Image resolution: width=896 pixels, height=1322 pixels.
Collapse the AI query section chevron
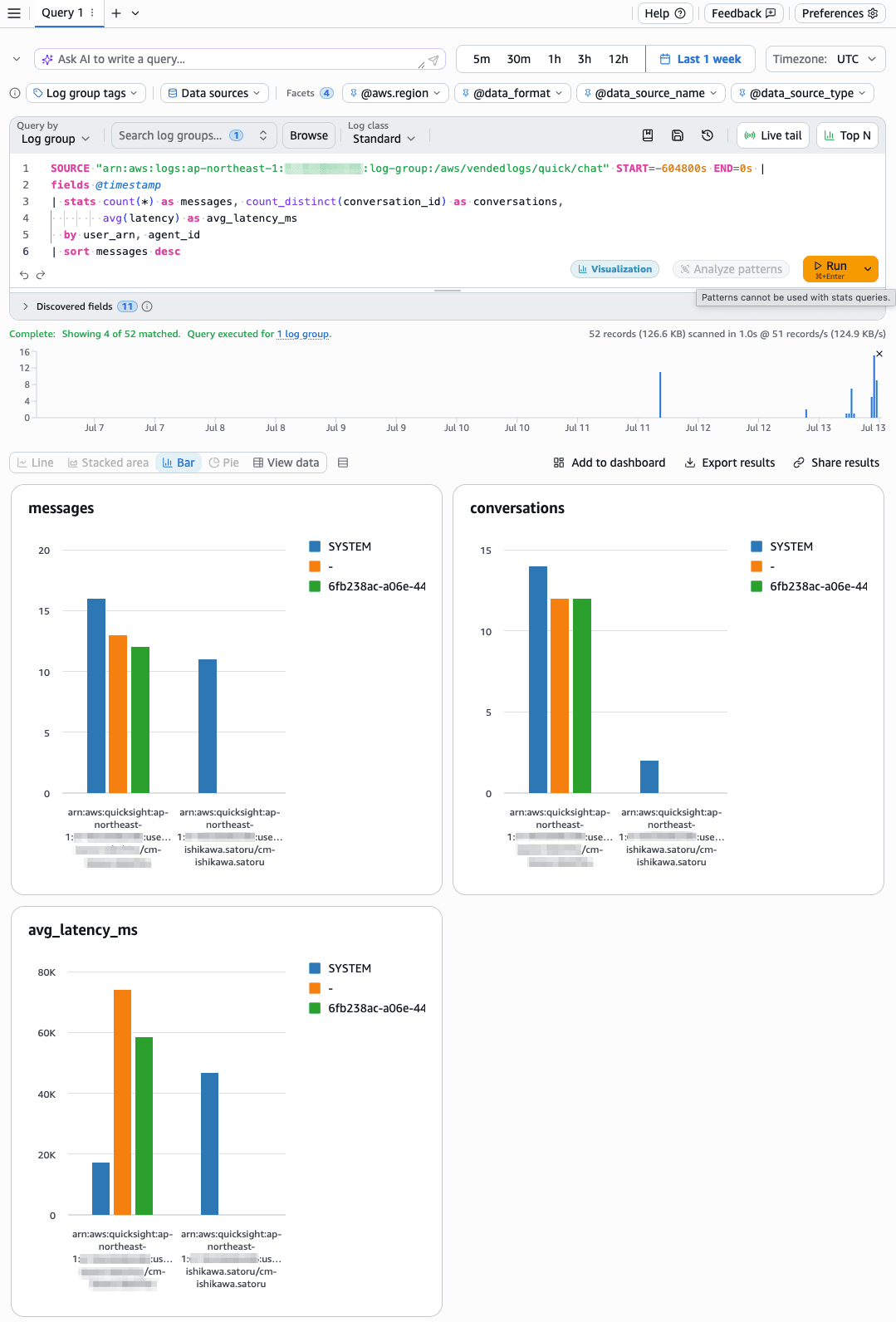(x=17, y=59)
